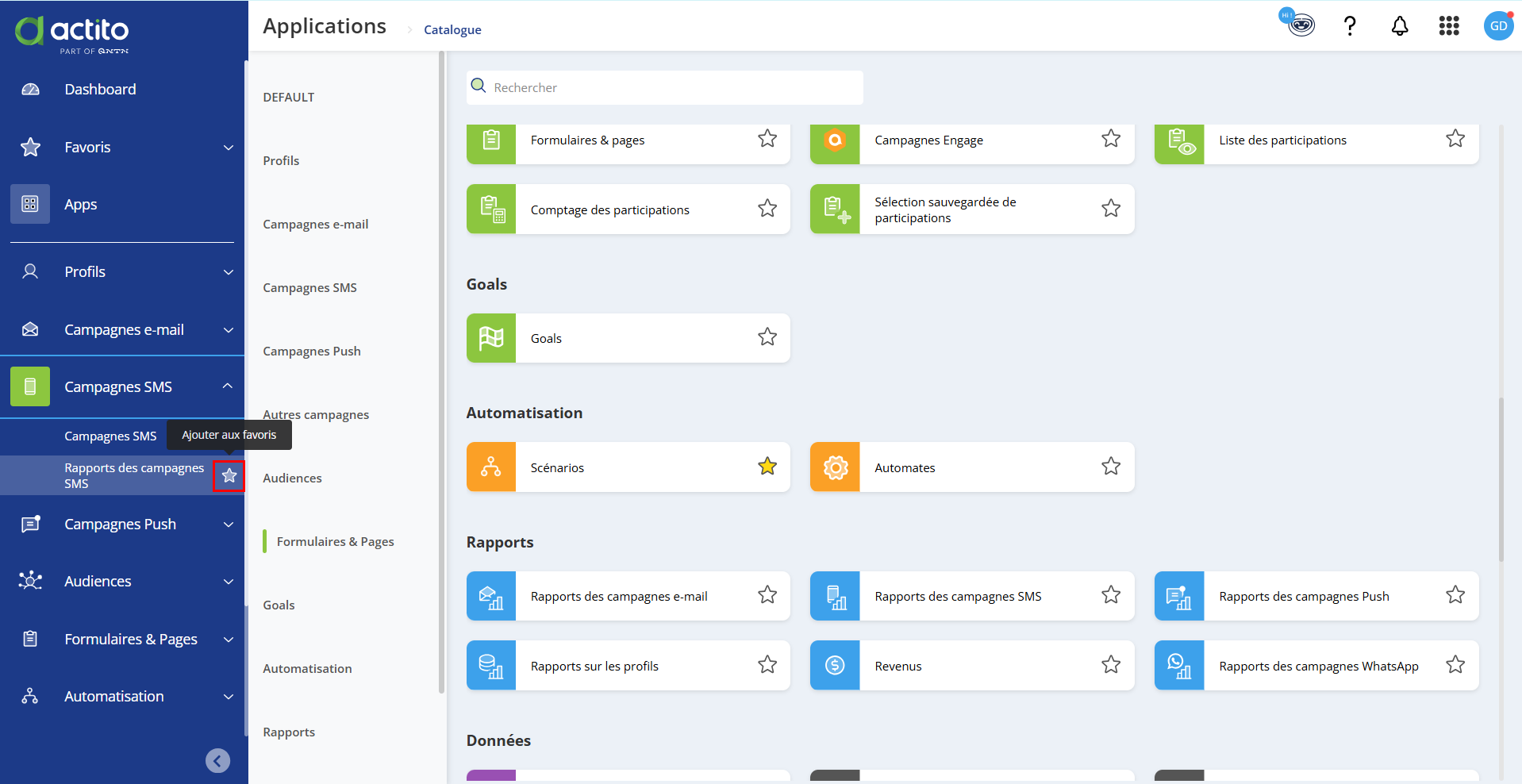1522x784 pixels.
Task: Click the category list scrollbar
Action: (441, 373)
